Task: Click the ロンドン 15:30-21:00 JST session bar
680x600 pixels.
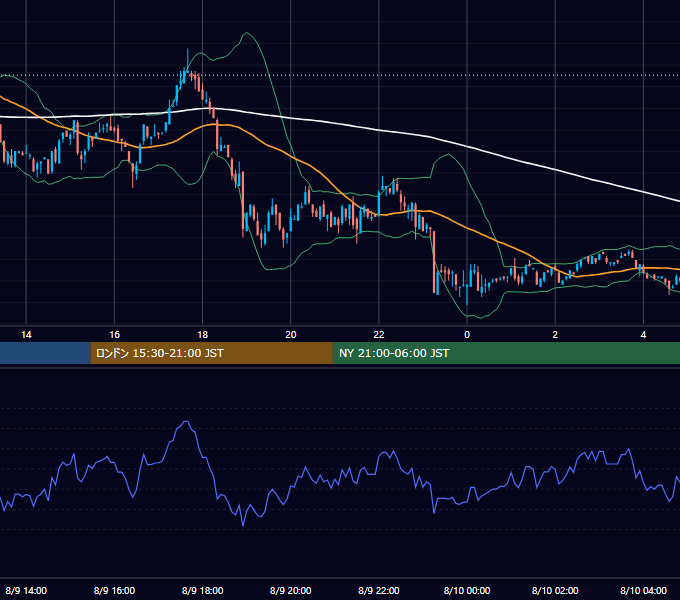Action: [212, 353]
